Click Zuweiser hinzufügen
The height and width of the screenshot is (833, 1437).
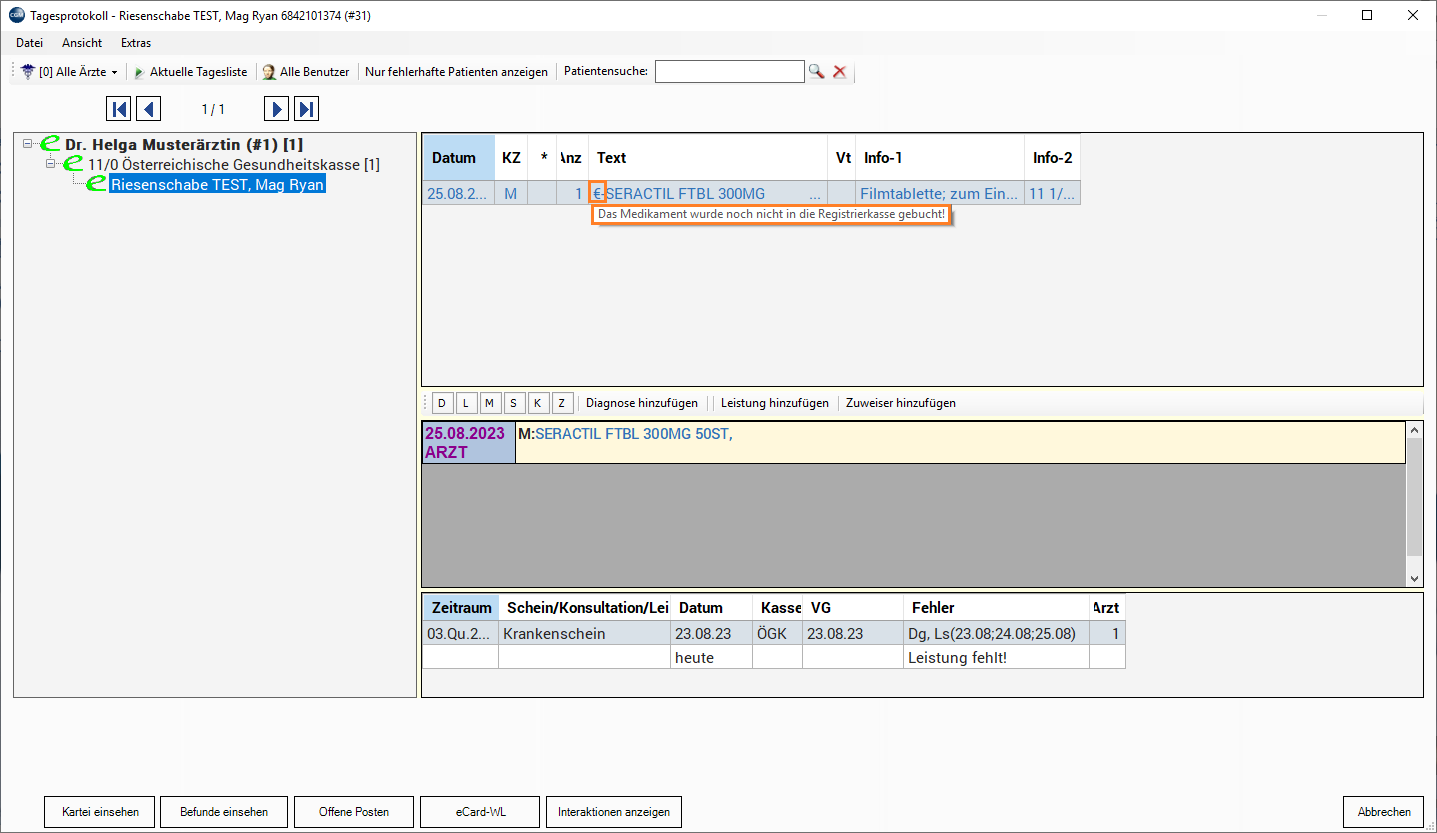point(901,403)
